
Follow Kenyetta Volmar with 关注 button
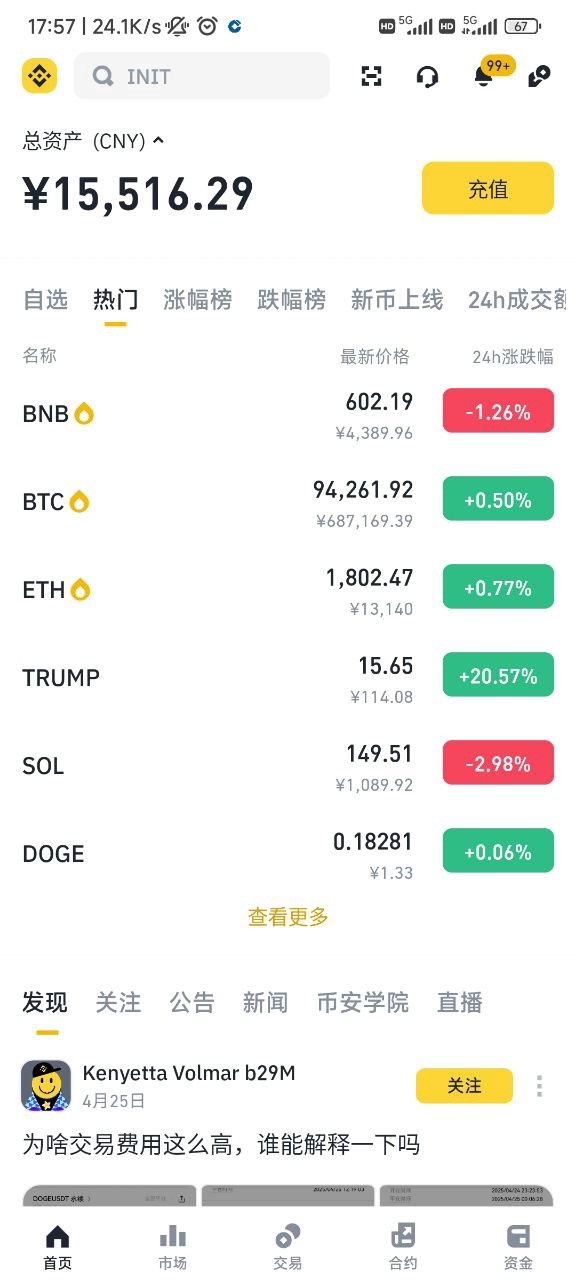[x=464, y=1085]
